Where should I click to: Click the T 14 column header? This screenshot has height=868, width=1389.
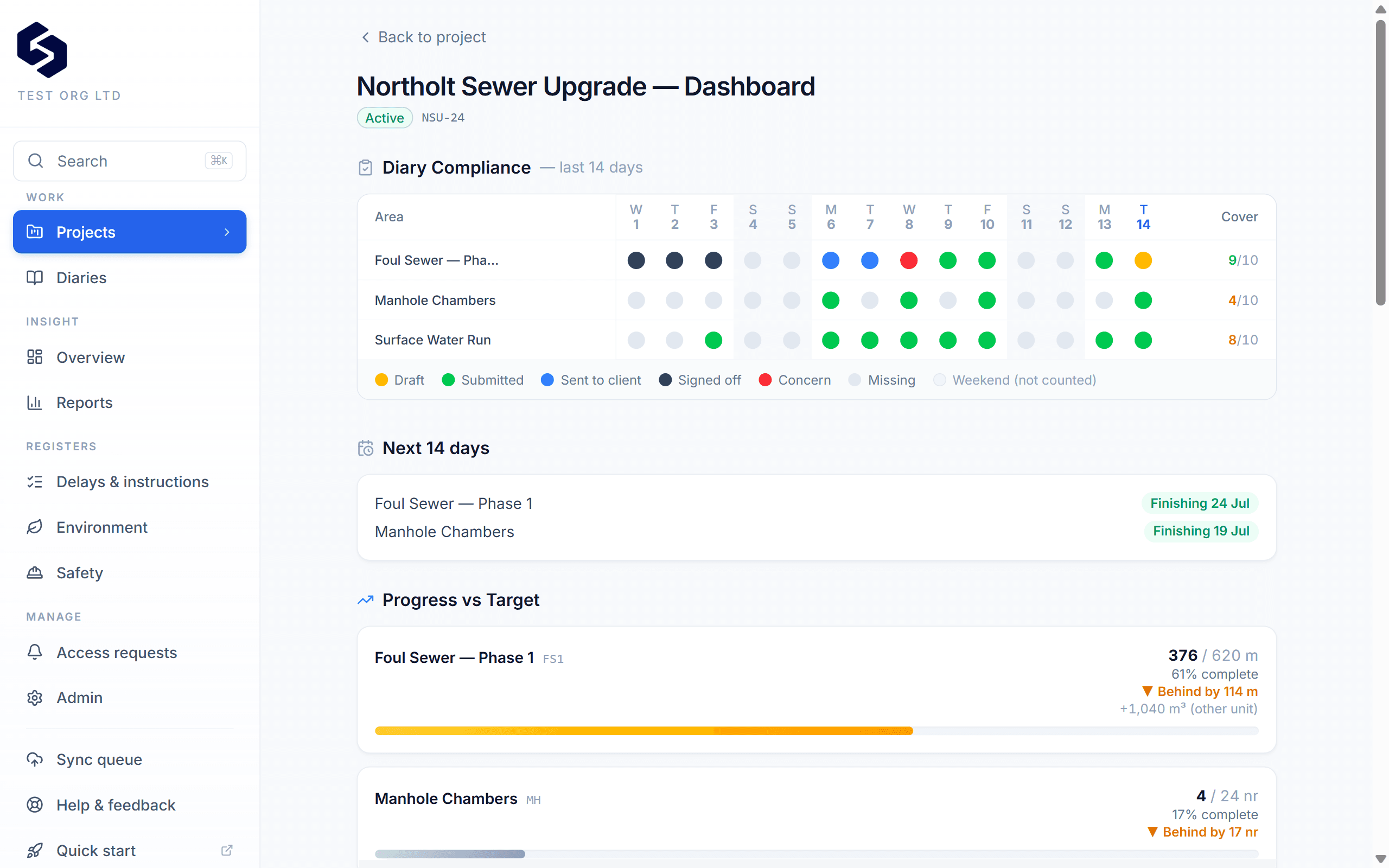click(x=1143, y=217)
